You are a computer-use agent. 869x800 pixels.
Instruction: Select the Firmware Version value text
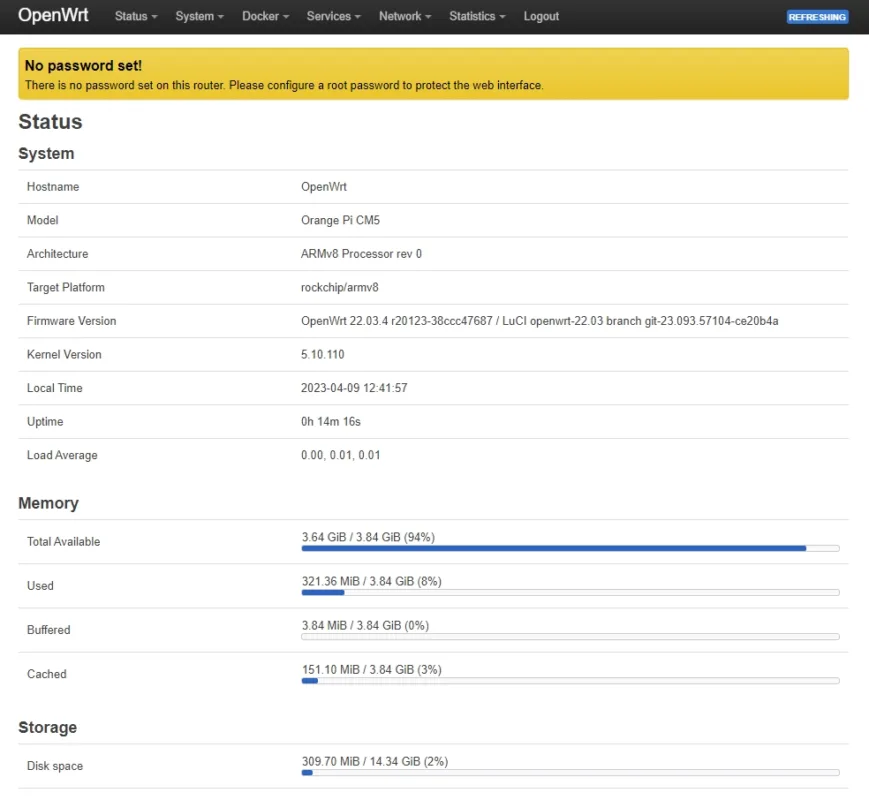pos(539,321)
